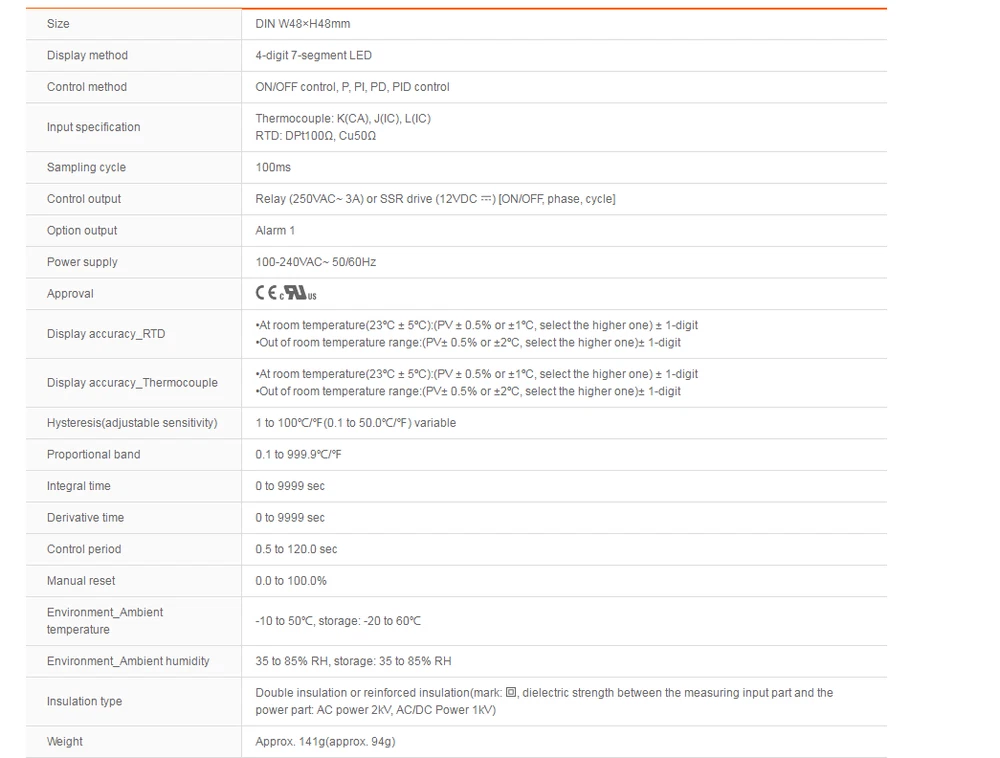Click the Sampling cycle 100ms value

[x=273, y=168]
